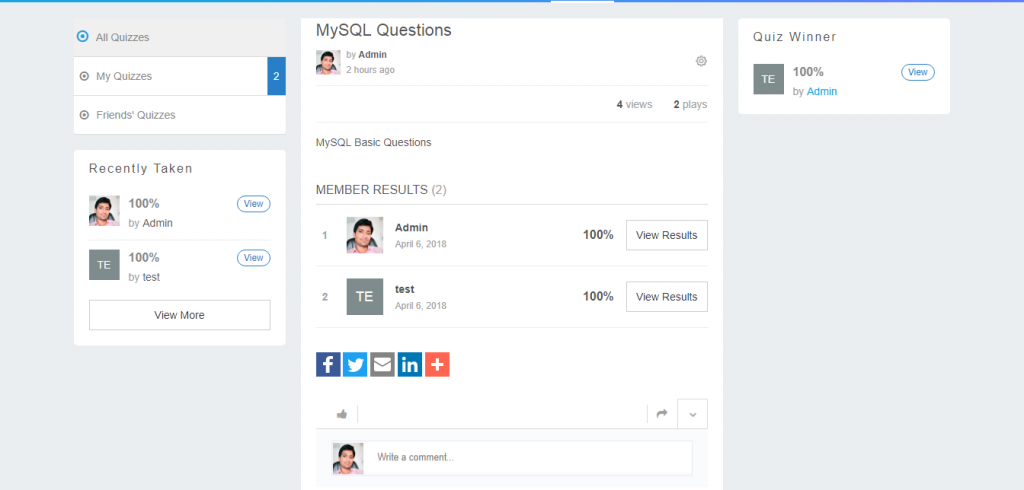Select the Friends' Quizzes option
The height and width of the screenshot is (490, 1024).
coord(135,115)
